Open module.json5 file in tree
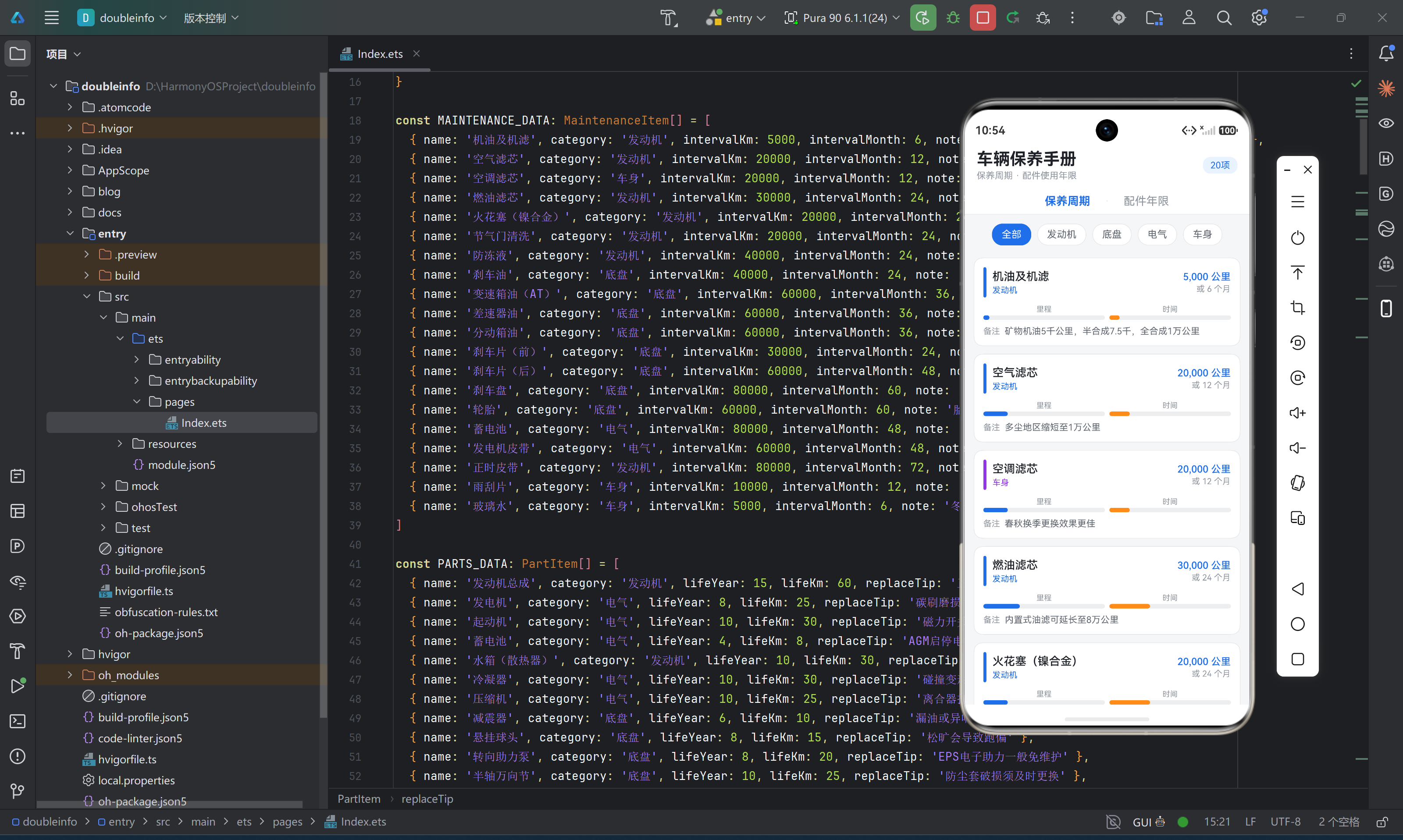This screenshot has width=1403, height=840. 181,465
